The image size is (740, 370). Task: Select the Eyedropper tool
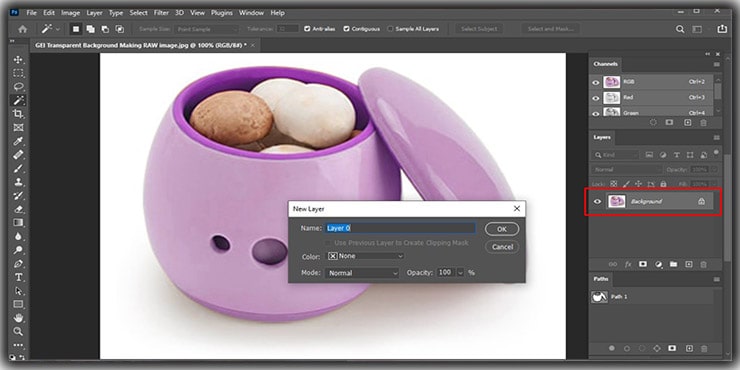tap(18, 141)
